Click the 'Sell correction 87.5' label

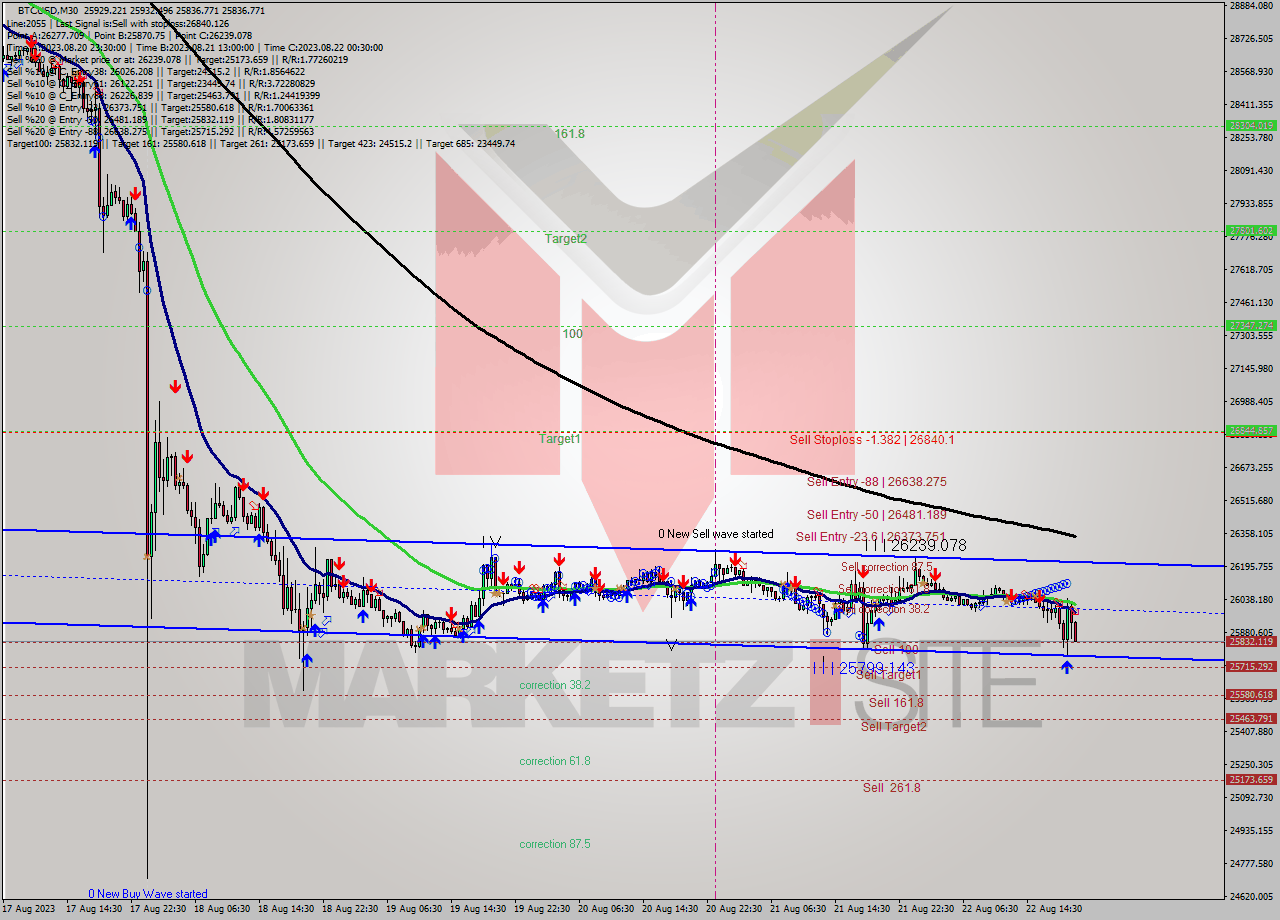pos(886,567)
